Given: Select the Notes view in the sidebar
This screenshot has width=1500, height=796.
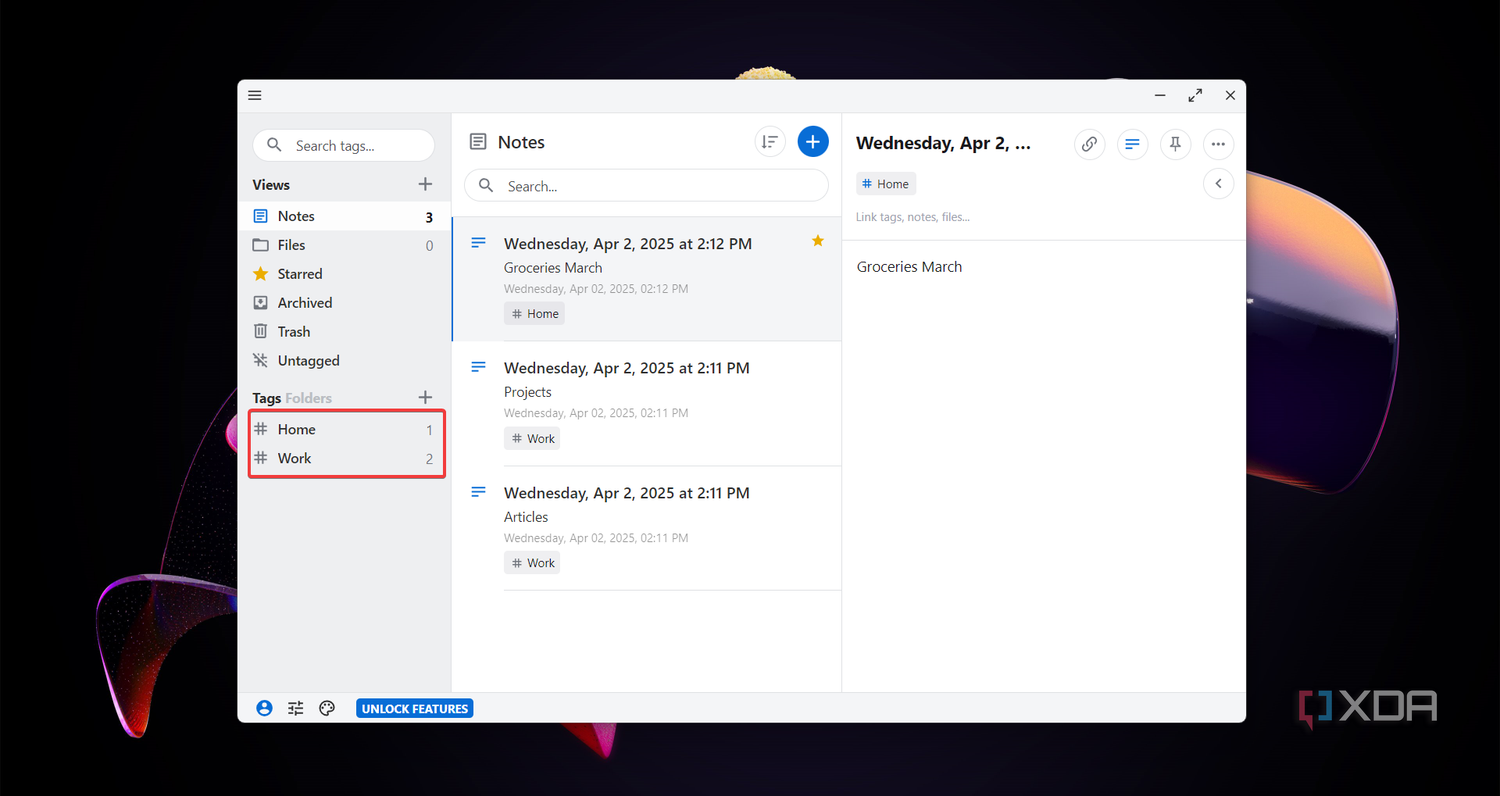Looking at the screenshot, I should (x=344, y=216).
